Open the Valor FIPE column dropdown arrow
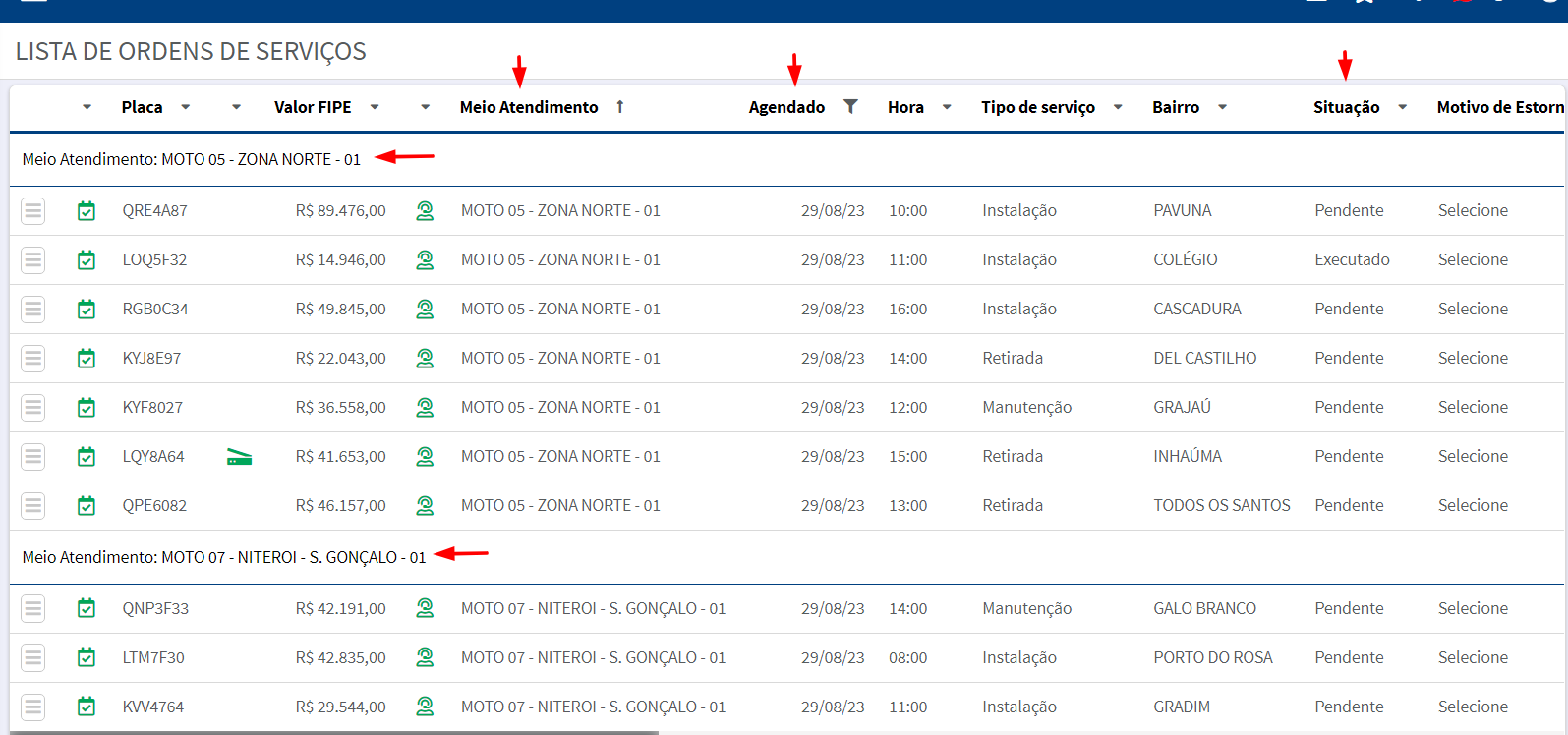1568x735 pixels. [375, 107]
